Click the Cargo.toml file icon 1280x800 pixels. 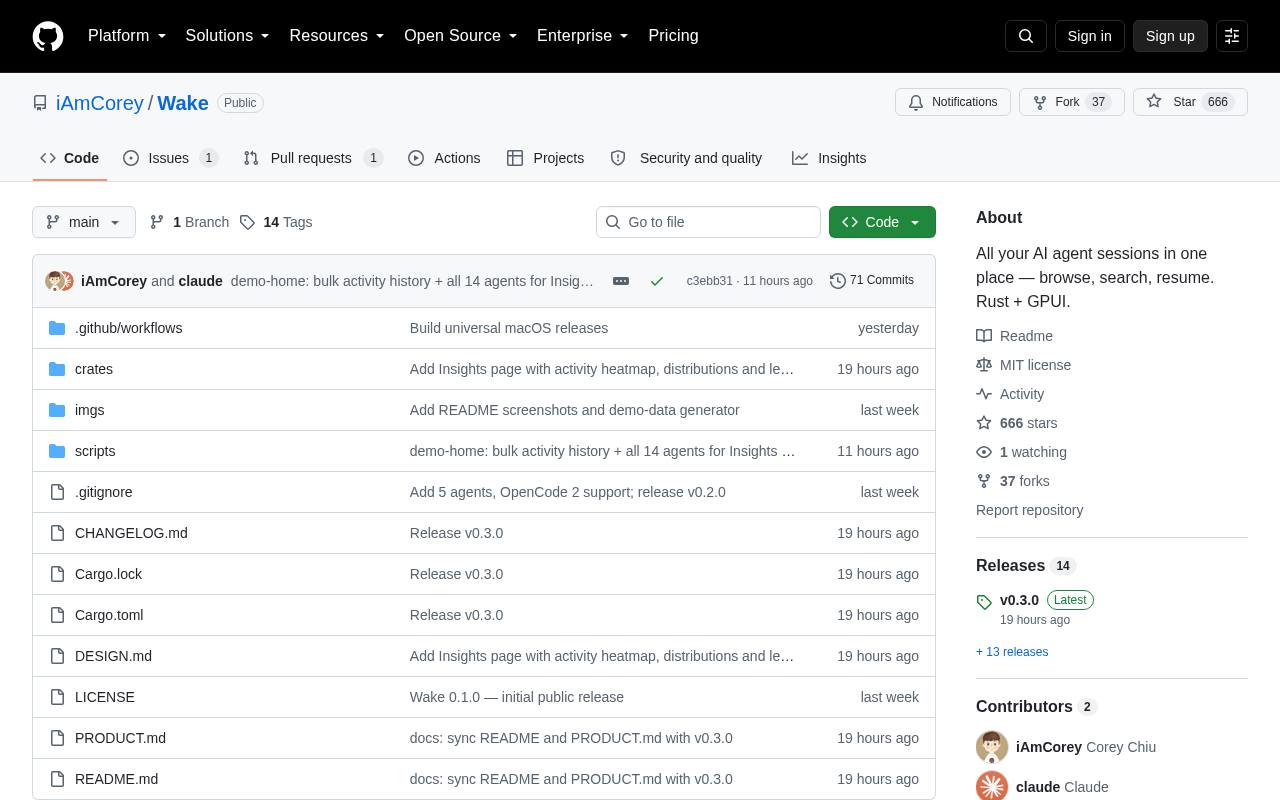point(57,615)
